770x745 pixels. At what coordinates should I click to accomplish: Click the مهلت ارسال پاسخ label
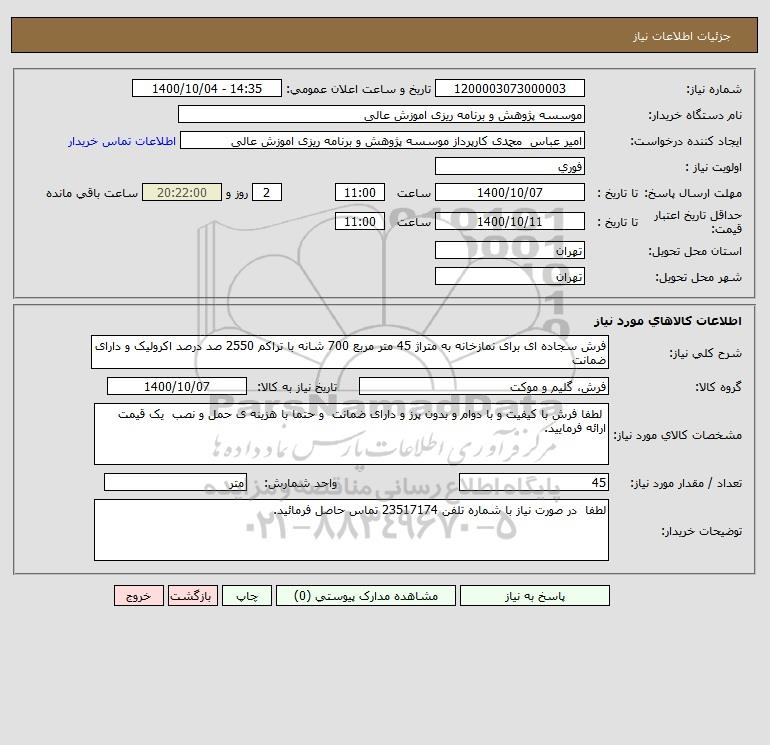(x=693, y=193)
